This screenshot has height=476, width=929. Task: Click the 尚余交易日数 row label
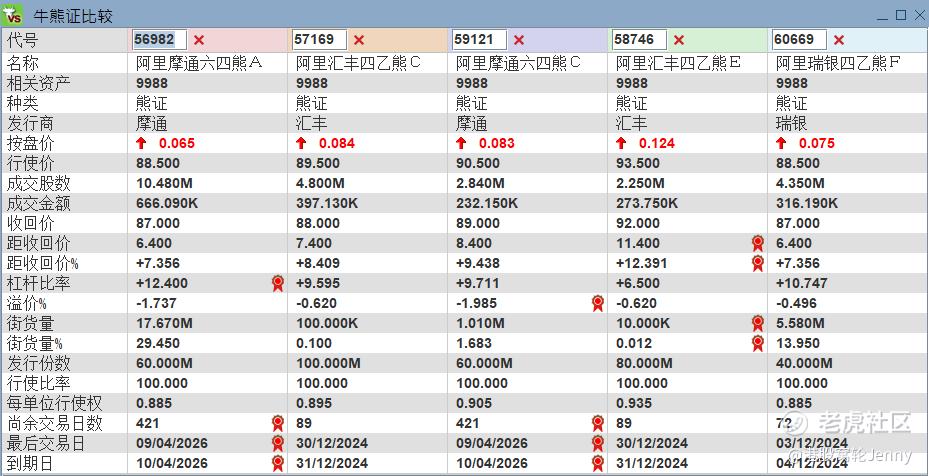coord(55,423)
